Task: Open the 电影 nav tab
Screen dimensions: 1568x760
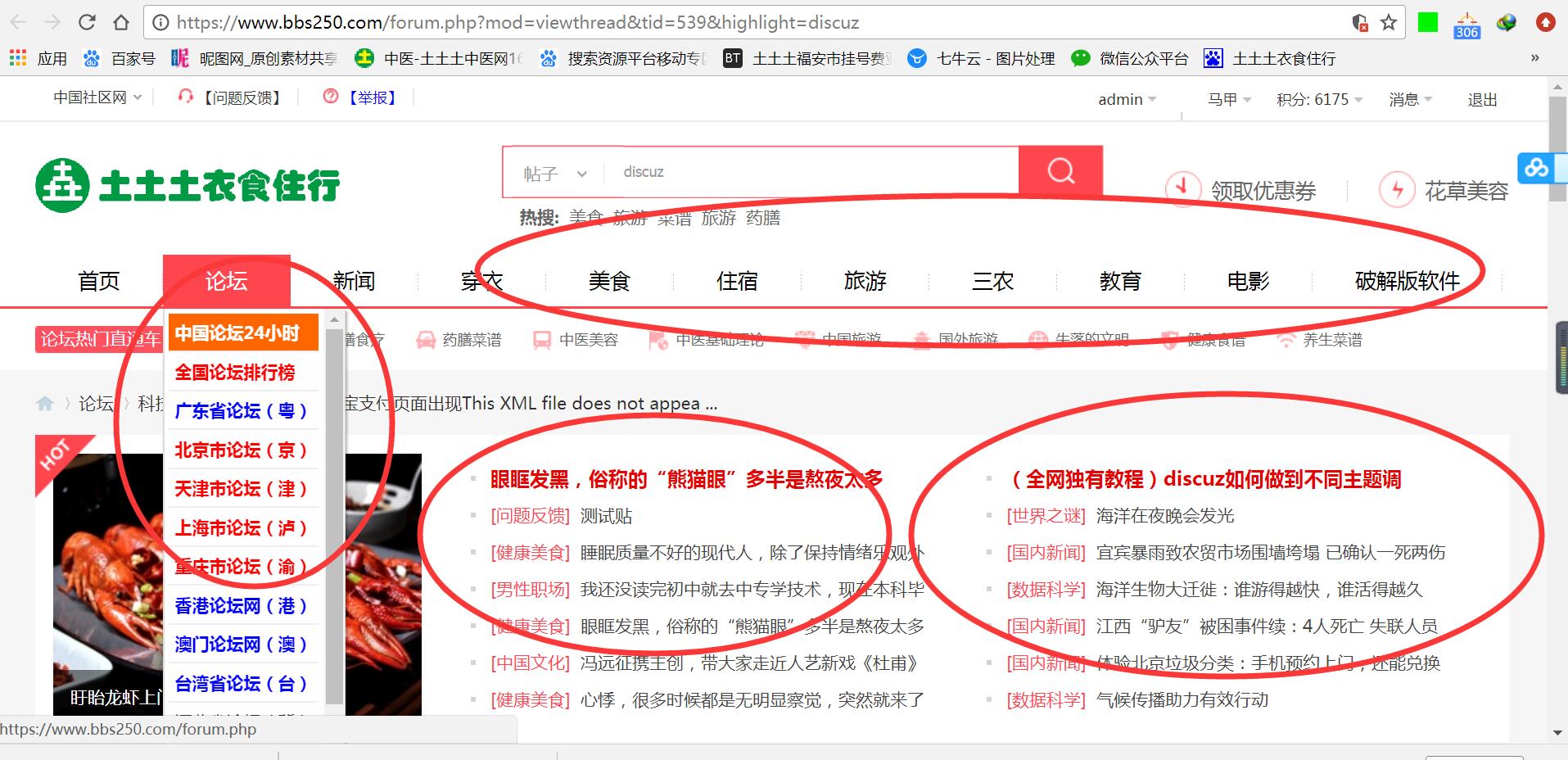Action: click(1249, 281)
